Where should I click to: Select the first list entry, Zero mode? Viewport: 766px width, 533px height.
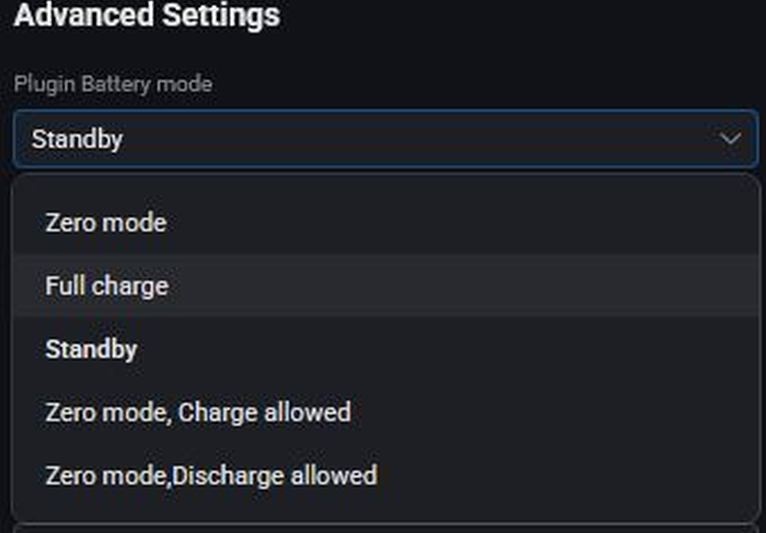[x=106, y=222]
